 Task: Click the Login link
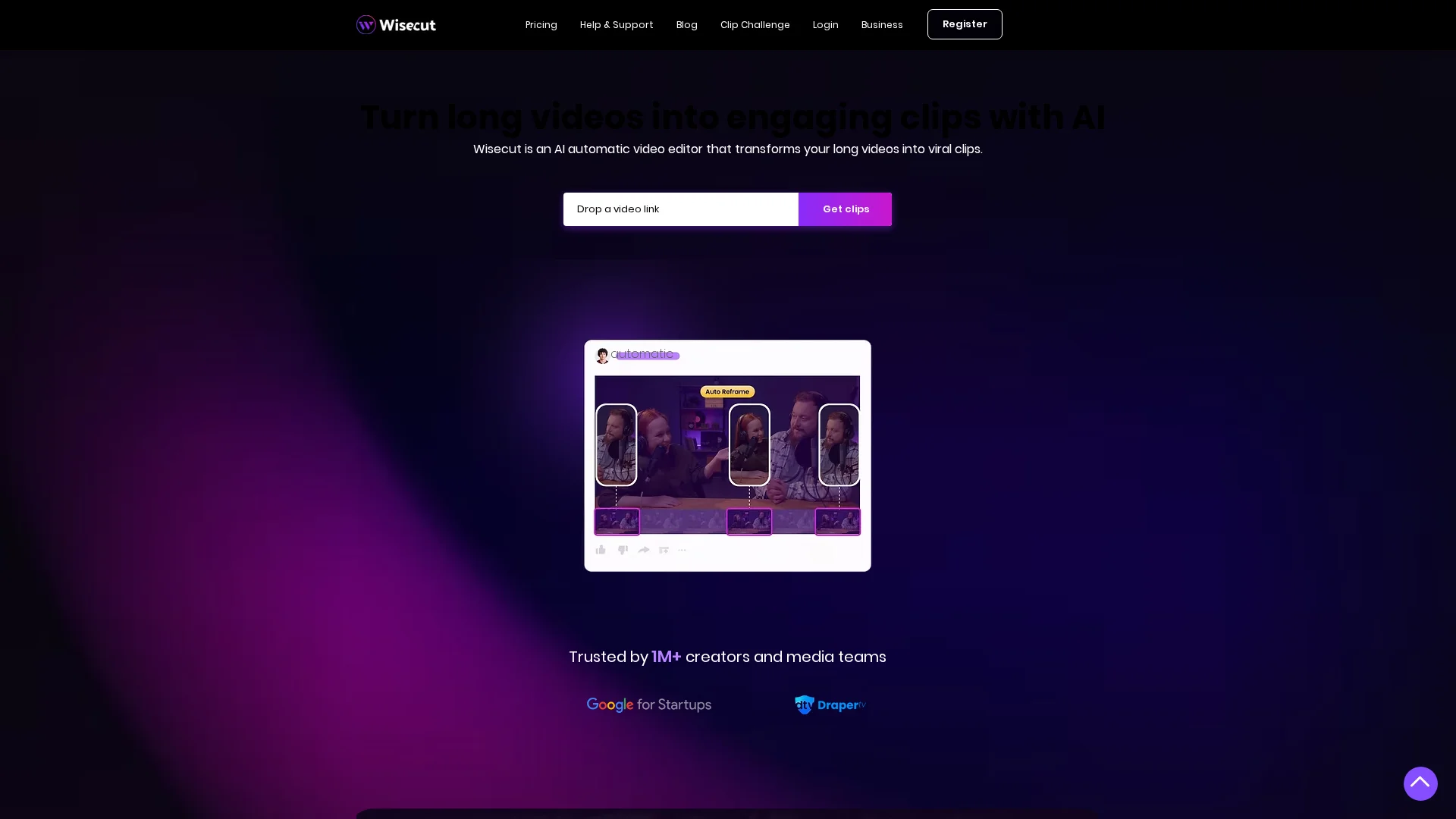click(826, 25)
